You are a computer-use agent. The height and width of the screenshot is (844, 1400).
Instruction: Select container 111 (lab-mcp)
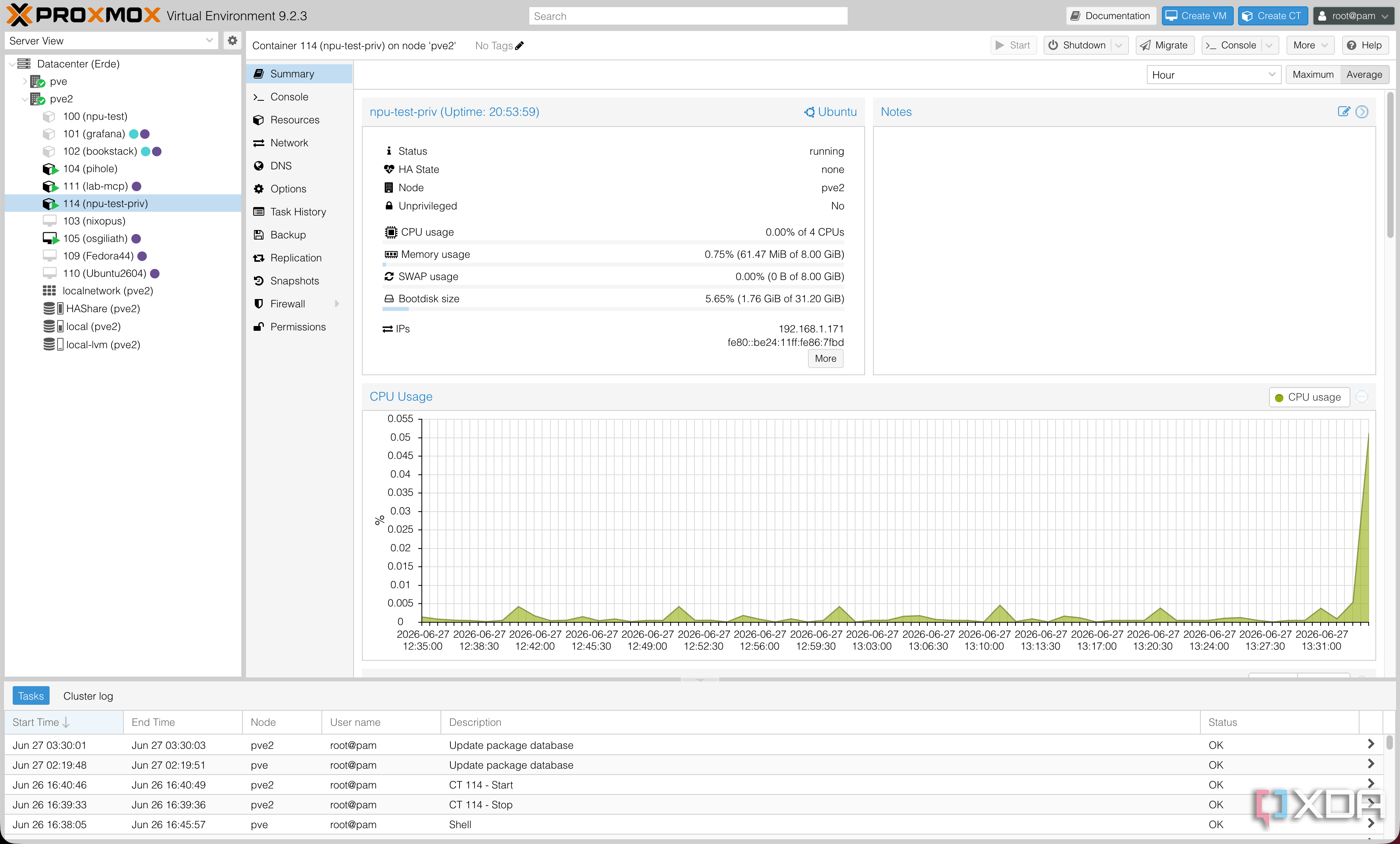coord(95,186)
